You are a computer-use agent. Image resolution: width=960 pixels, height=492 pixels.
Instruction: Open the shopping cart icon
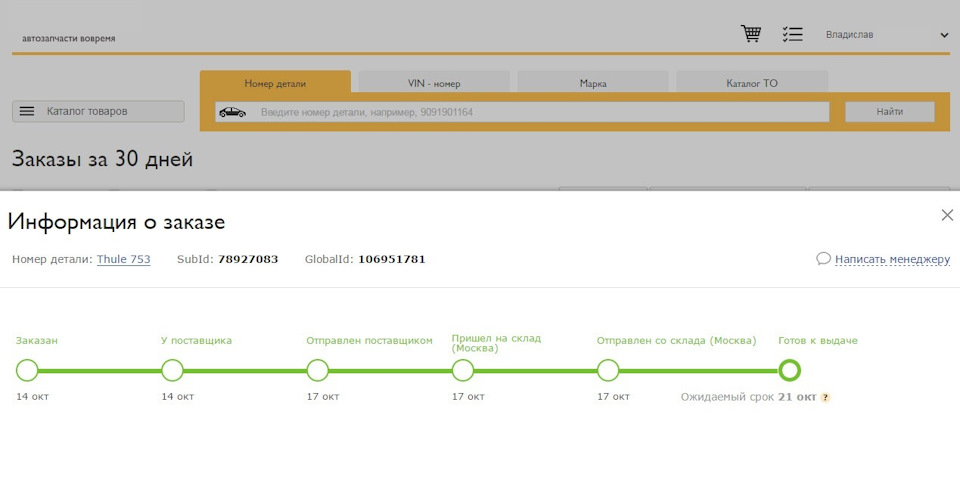(x=751, y=34)
